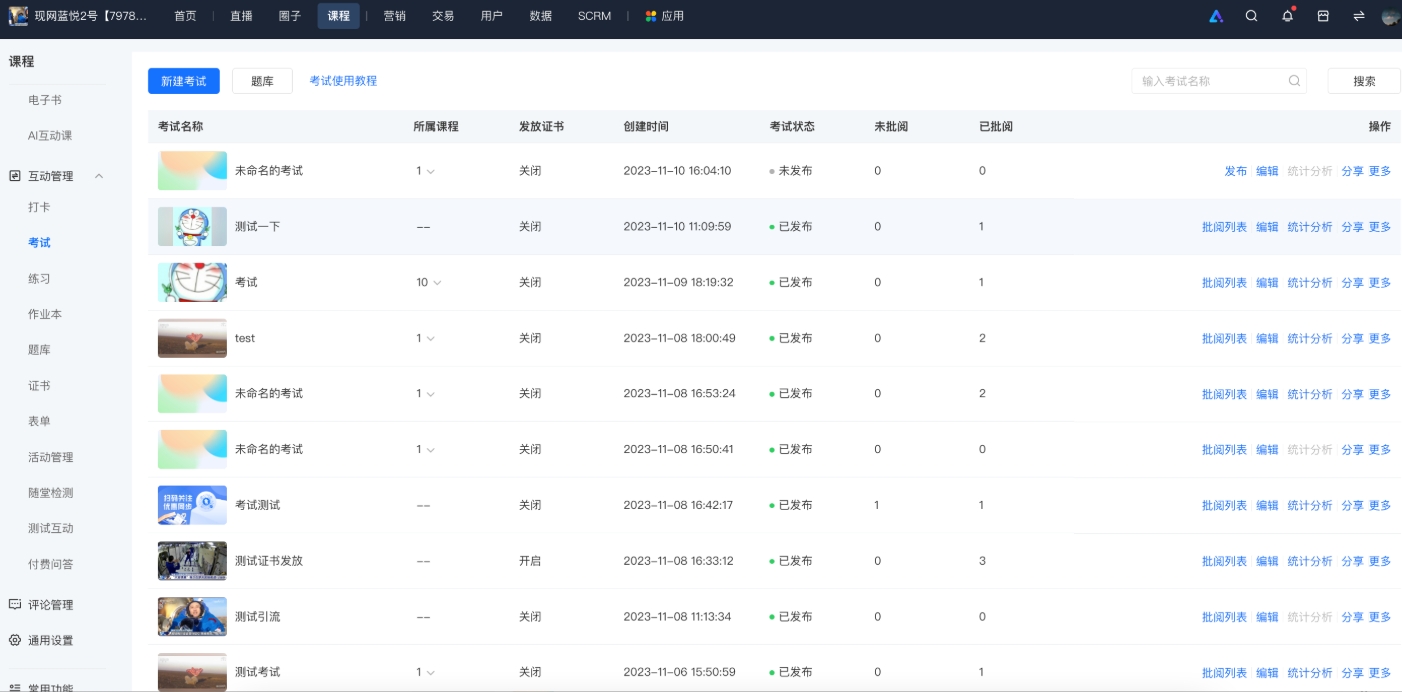1402x692 pixels.
Task: Open 更多 menu on the 测试一下 row
Action: 1380,226
